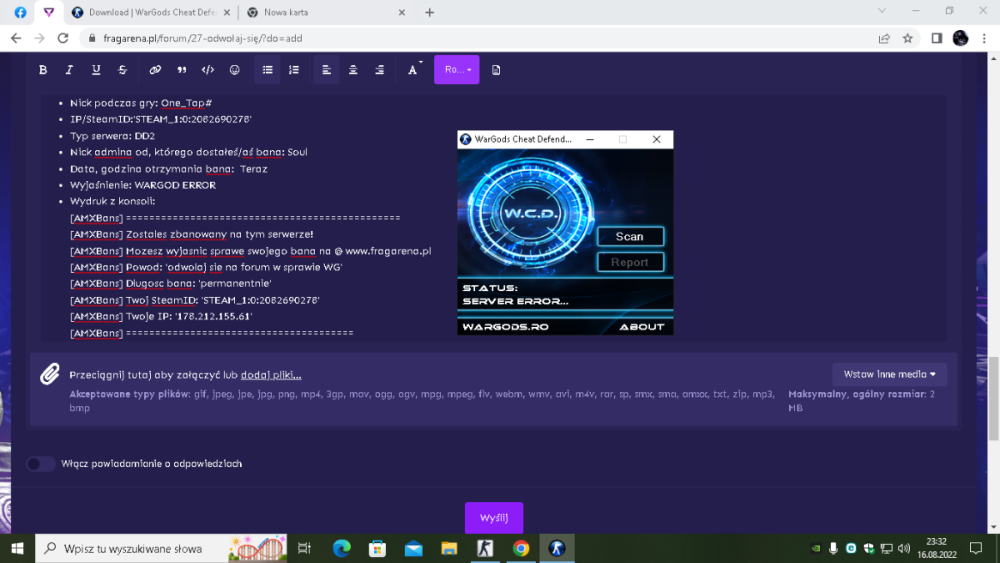This screenshot has height=563, width=1000.
Task: Expand the 'Wstaw inne media' dropdown
Action: [x=889, y=374]
